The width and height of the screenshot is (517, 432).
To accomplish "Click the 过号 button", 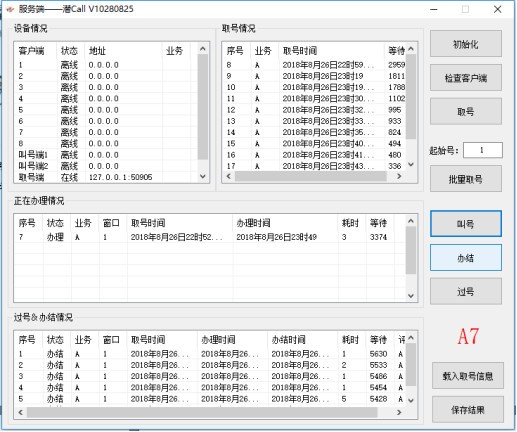I will [x=466, y=291].
